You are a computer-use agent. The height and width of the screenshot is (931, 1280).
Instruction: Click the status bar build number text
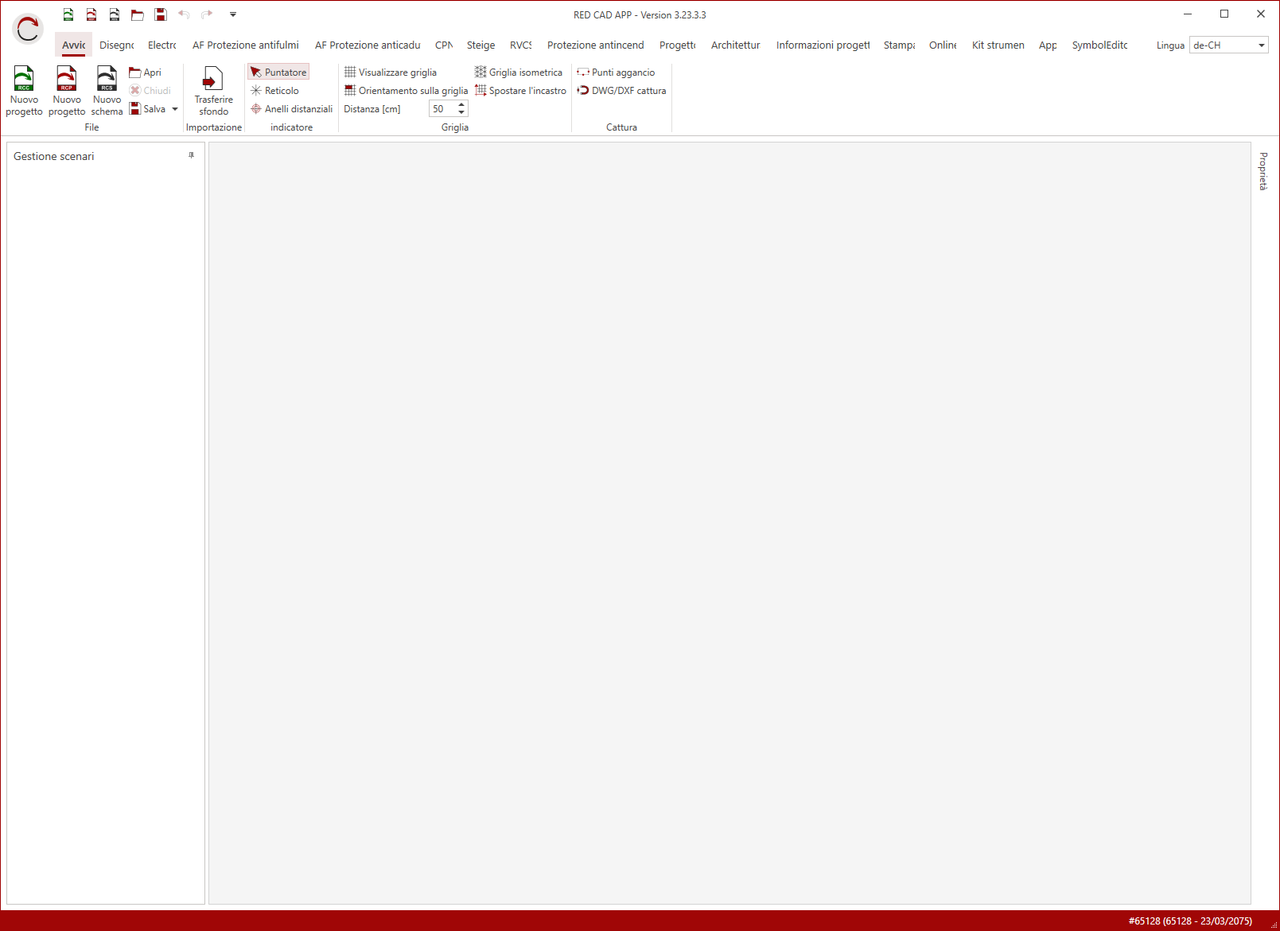1190,920
